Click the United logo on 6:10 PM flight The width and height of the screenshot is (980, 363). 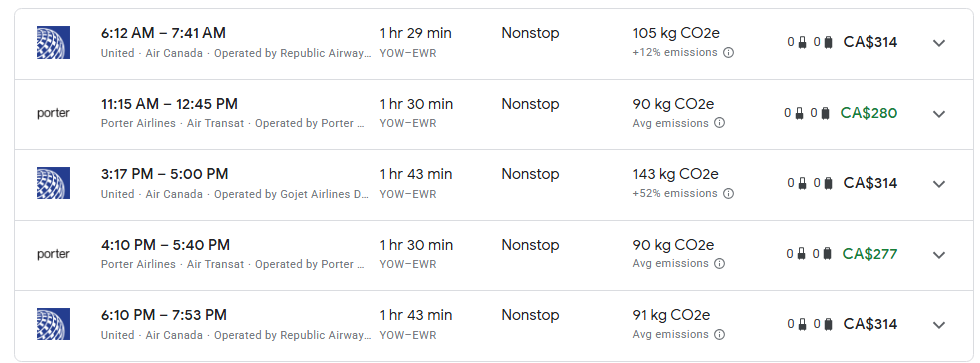tap(53, 324)
